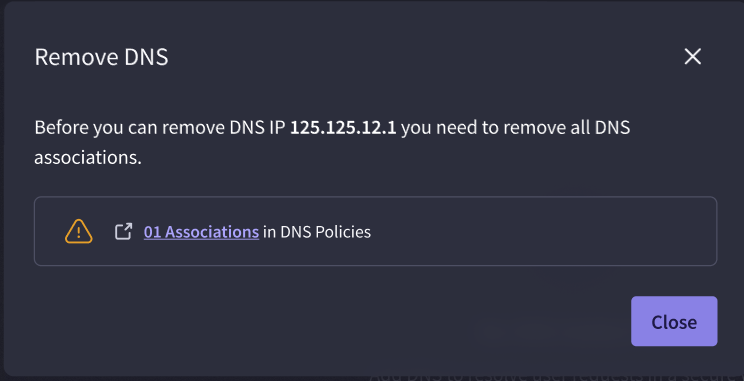Viewport: 744px width, 381px height.
Task: Click 'you need to remove all DNS' text
Action: (x=515, y=128)
